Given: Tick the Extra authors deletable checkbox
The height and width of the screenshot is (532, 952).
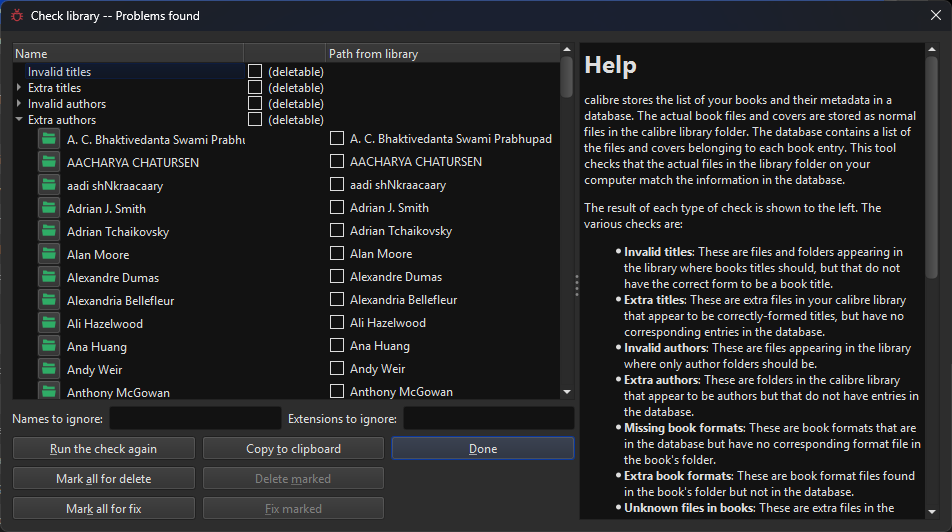Looking at the screenshot, I should click(255, 119).
